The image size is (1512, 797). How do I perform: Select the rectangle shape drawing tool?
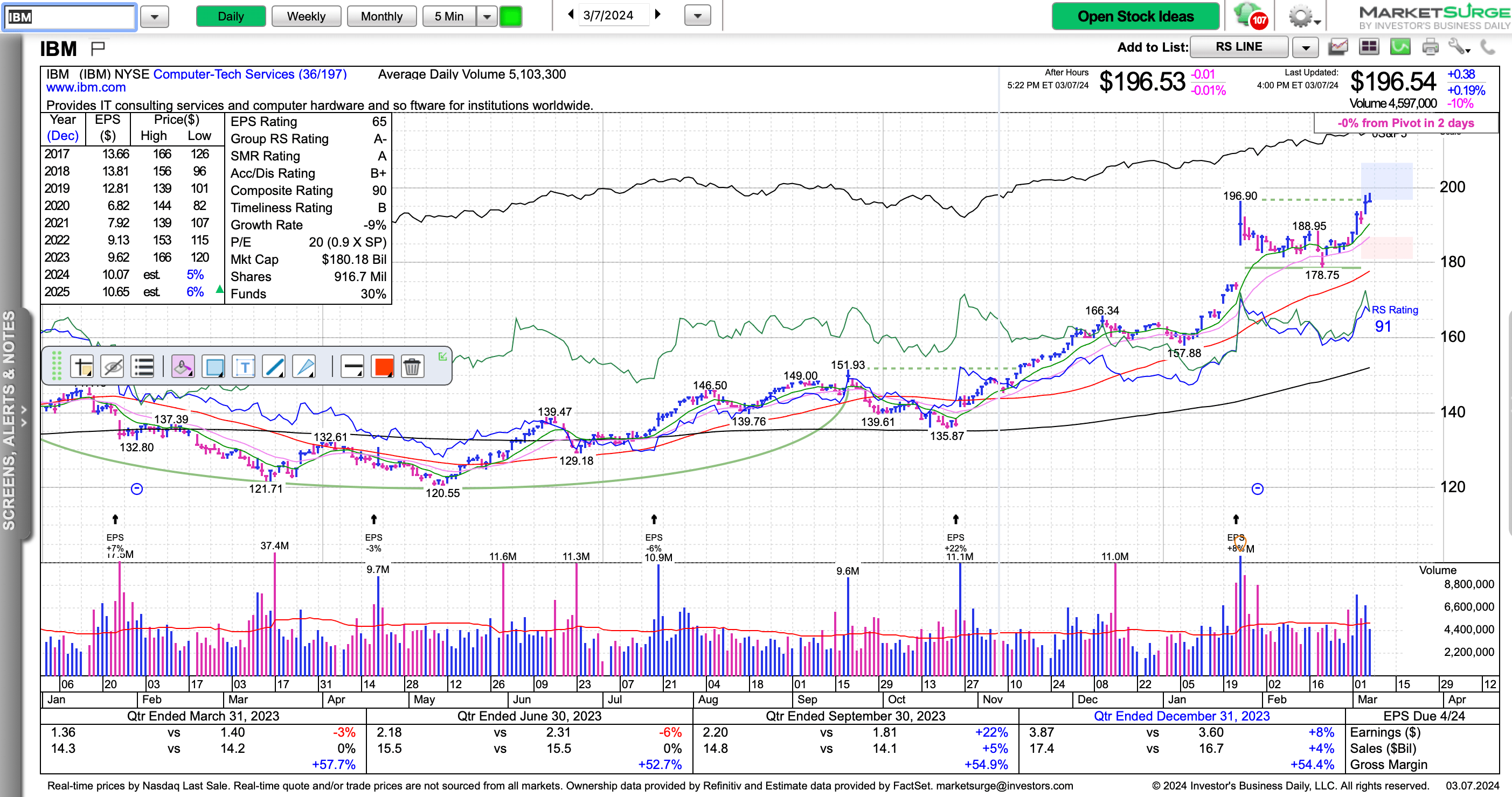pos(213,367)
